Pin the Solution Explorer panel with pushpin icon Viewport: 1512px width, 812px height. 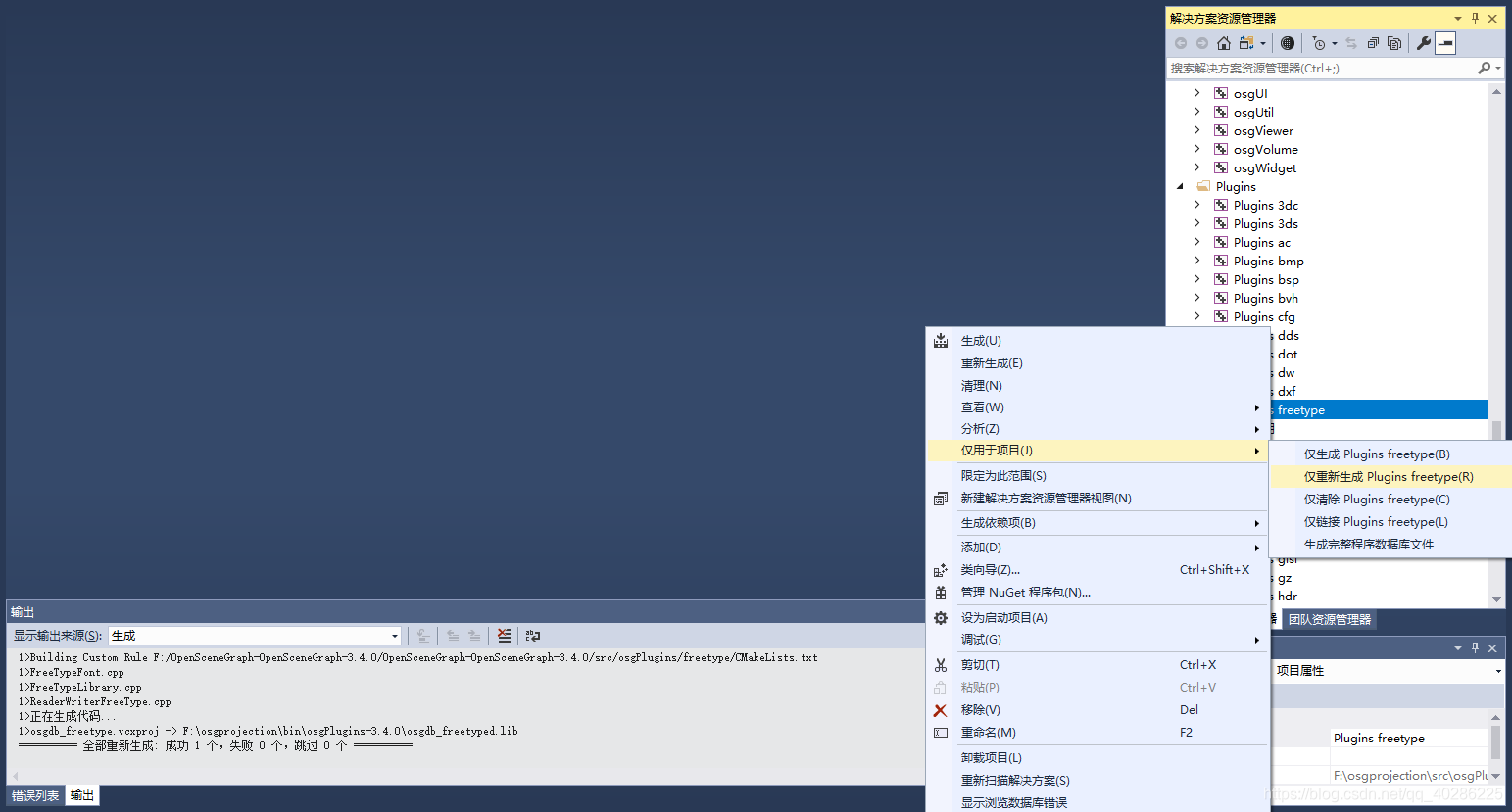pyautogui.click(x=1475, y=18)
